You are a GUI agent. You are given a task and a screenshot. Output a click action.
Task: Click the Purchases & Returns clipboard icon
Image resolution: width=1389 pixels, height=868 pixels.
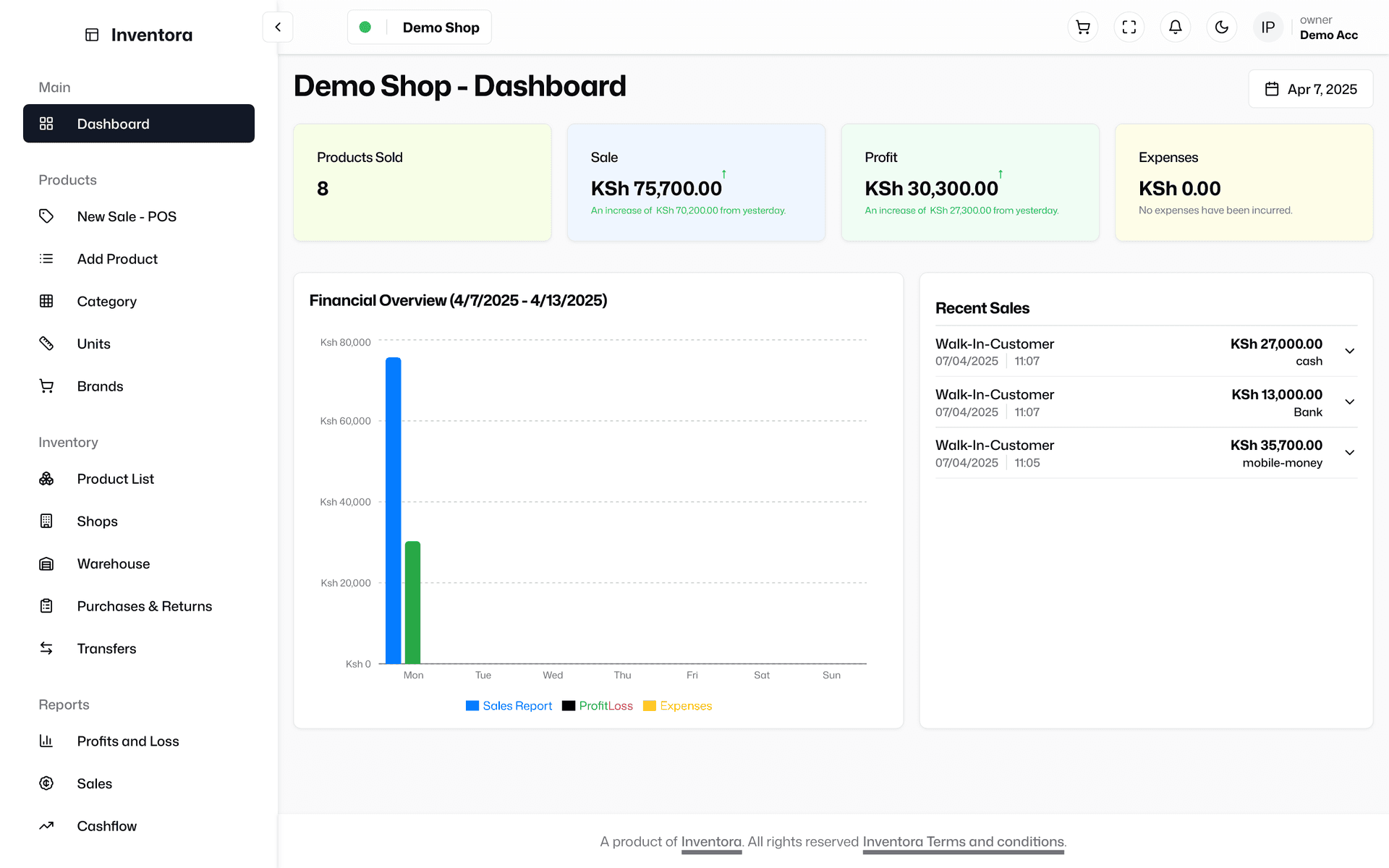[x=46, y=606]
